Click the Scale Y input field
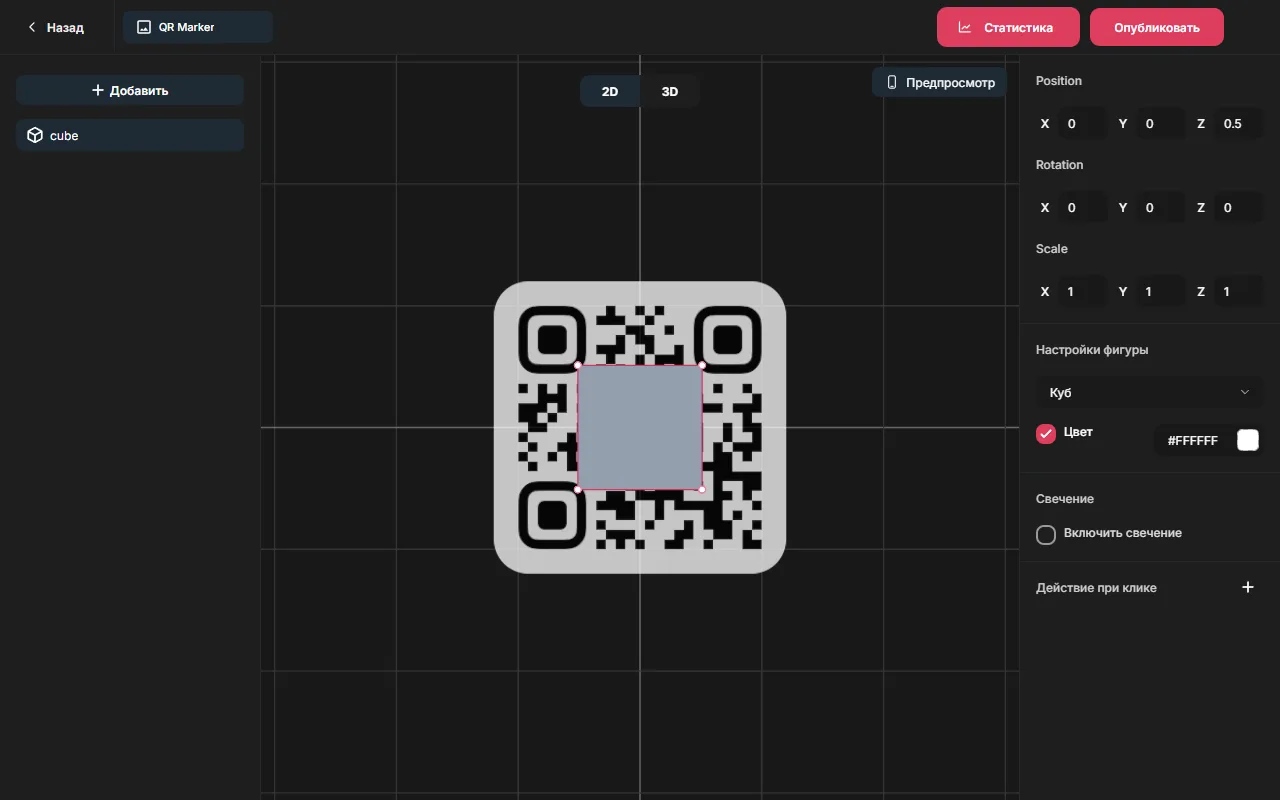Image resolution: width=1280 pixels, height=800 pixels. point(1161,292)
